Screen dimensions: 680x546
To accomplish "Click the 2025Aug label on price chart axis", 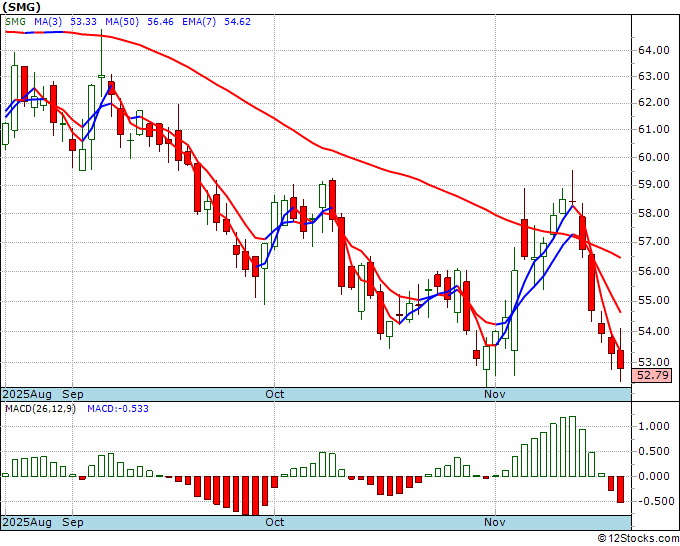I will [x=27, y=394].
